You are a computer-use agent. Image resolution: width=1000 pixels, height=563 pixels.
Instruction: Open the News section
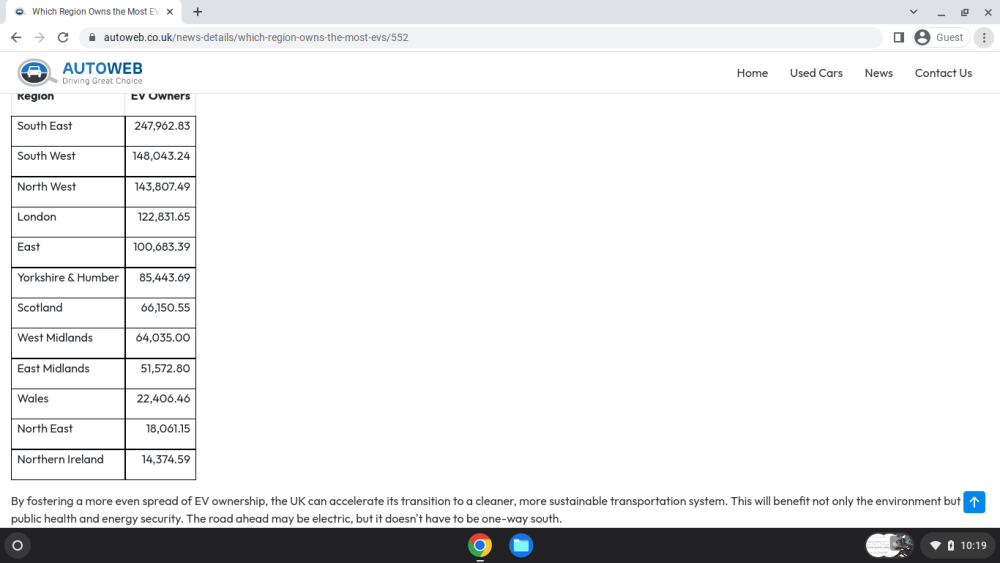(x=878, y=73)
